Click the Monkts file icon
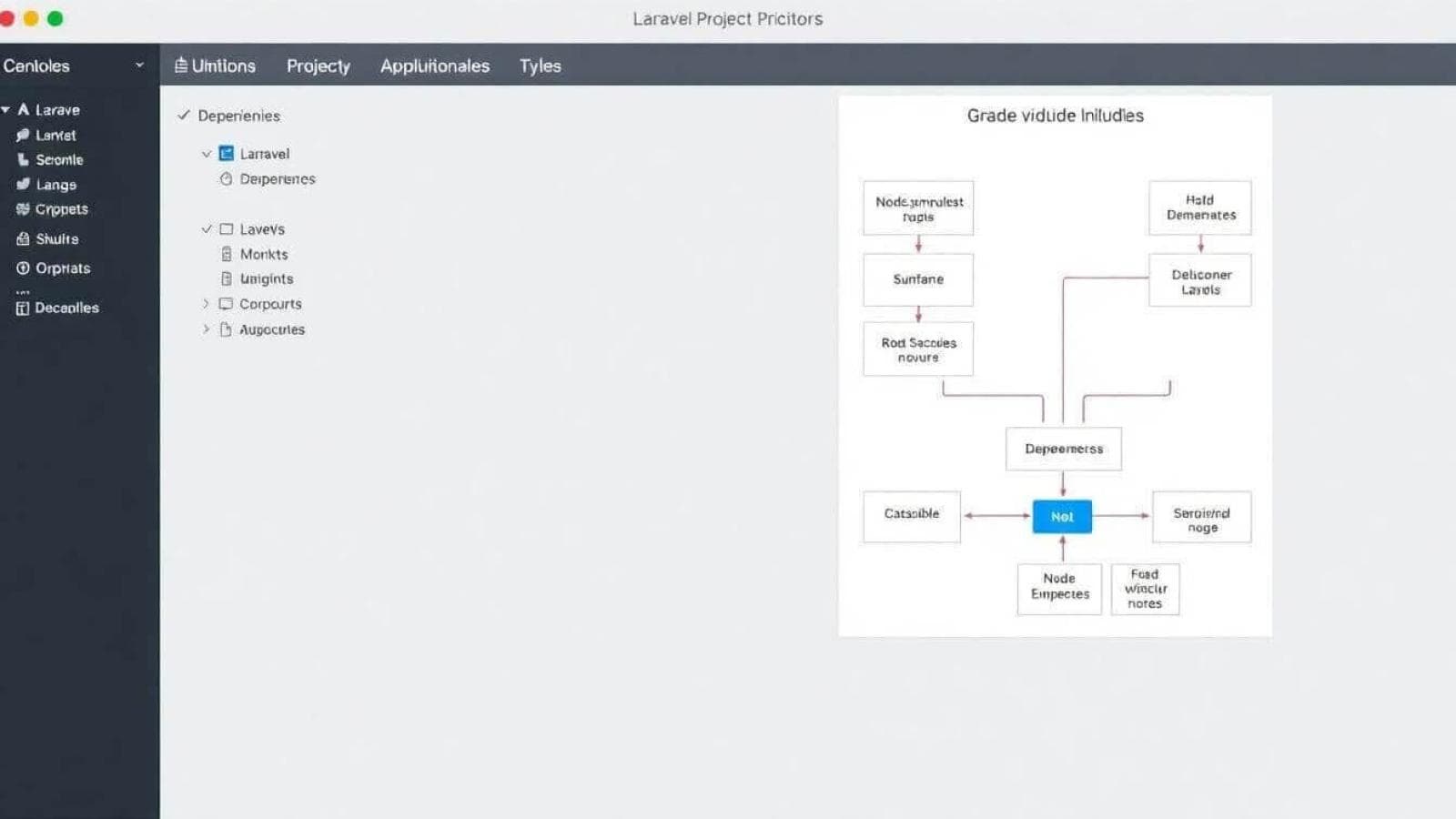 click(x=227, y=254)
